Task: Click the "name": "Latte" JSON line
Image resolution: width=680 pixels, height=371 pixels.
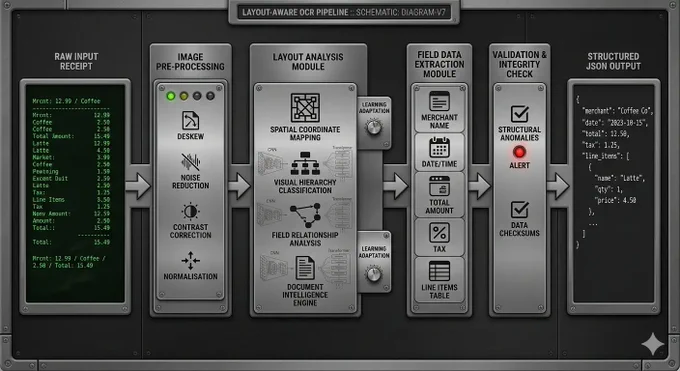Action: pyautogui.click(x=619, y=178)
